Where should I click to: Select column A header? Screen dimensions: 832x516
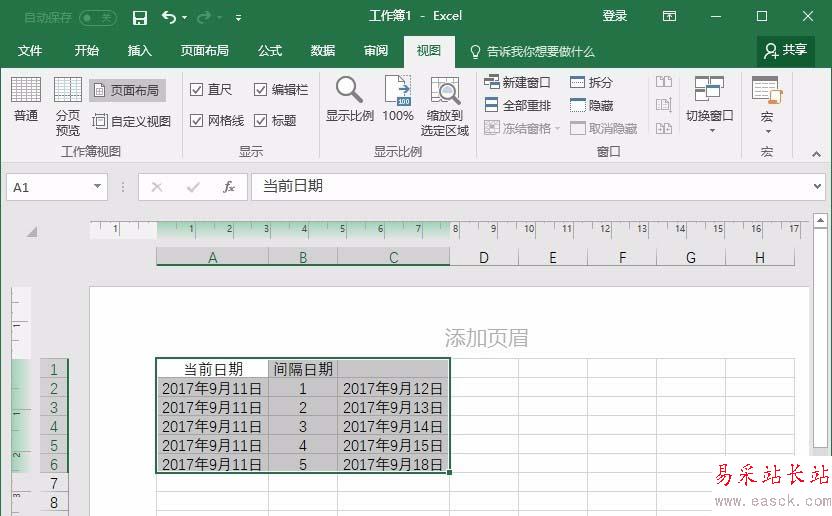pos(212,257)
